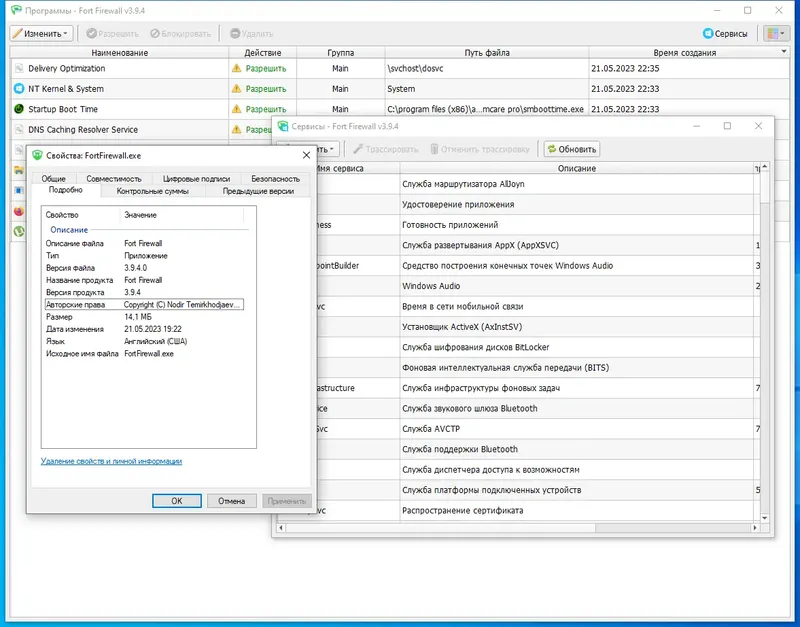Click the shield icon in Свойства dialog title
The height and width of the screenshot is (627, 800).
[x=37, y=155]
